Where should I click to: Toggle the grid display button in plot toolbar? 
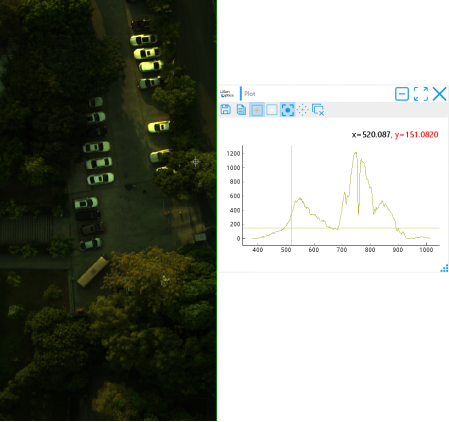pyautogui.click(x=272, y=110)
